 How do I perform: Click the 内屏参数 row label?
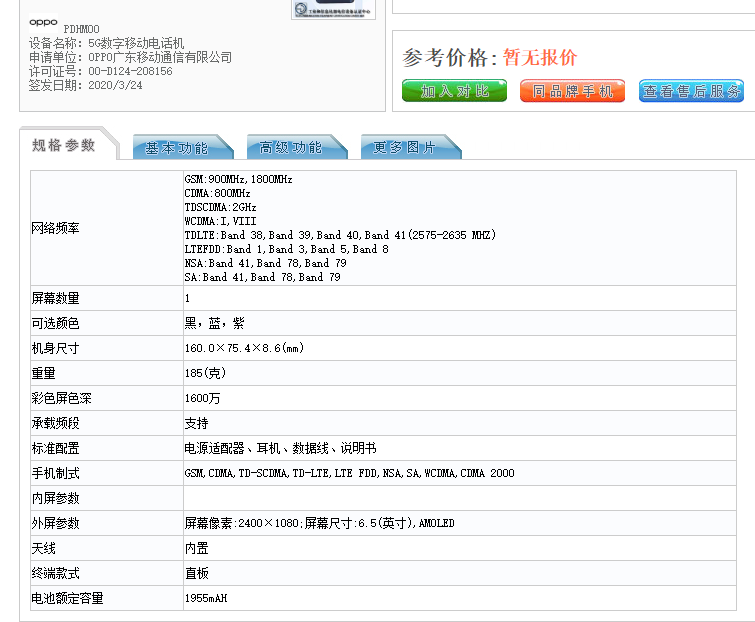55,499
